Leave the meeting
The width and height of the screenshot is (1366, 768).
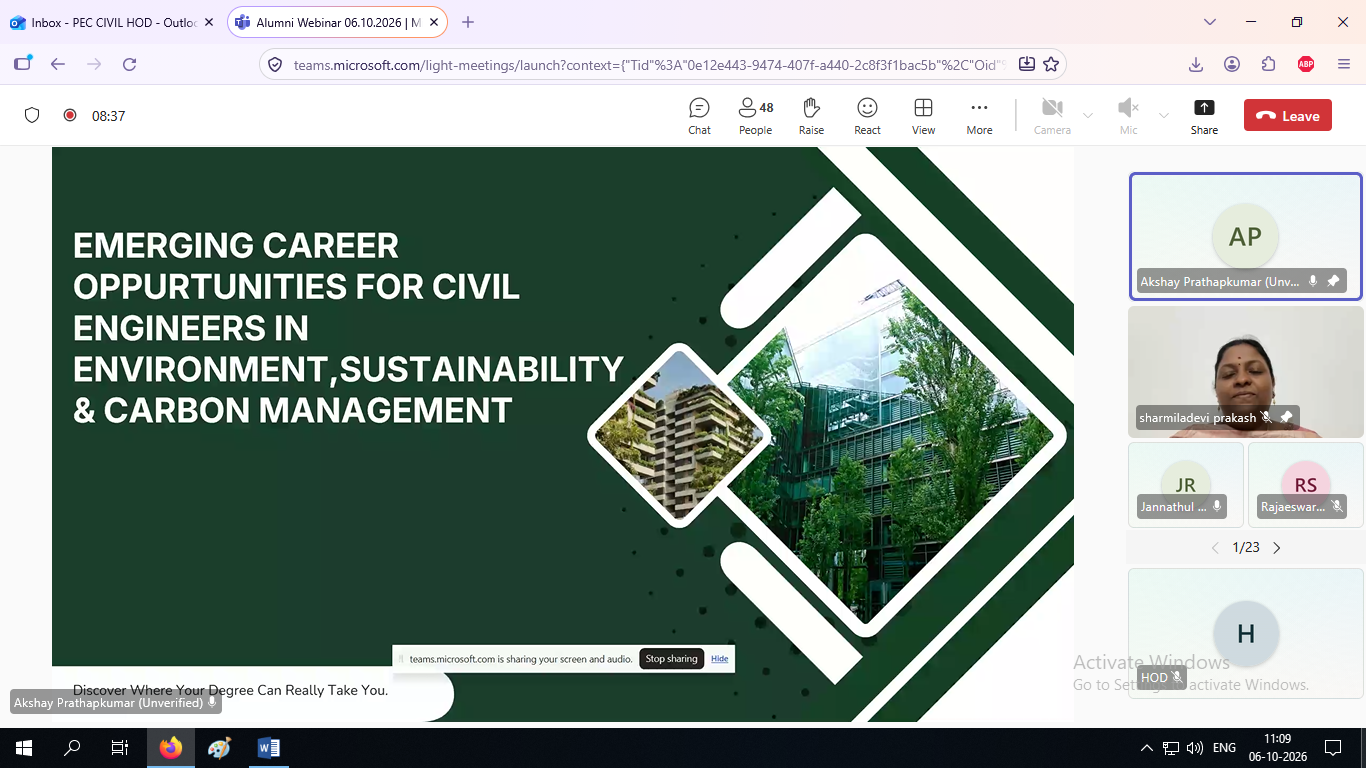[x=1288, y=116]
